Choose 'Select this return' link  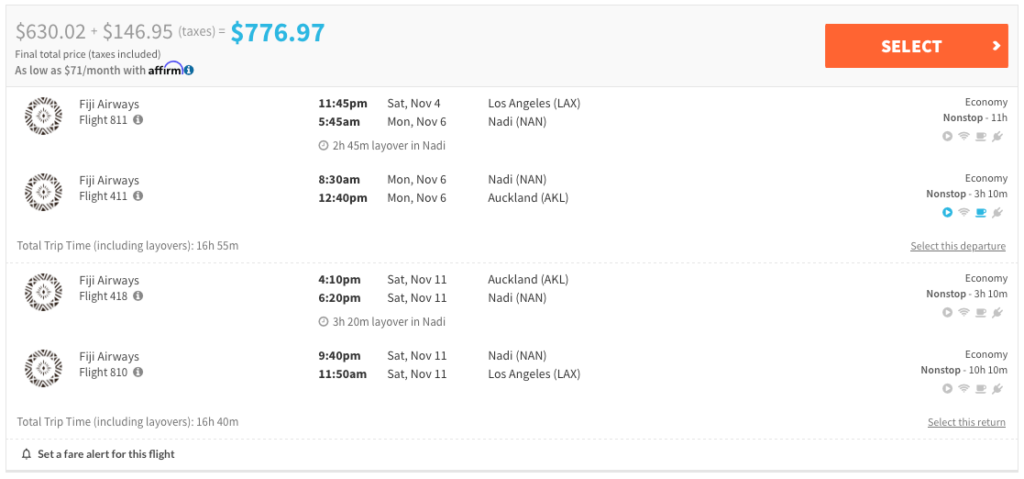[x=966, y=422]
